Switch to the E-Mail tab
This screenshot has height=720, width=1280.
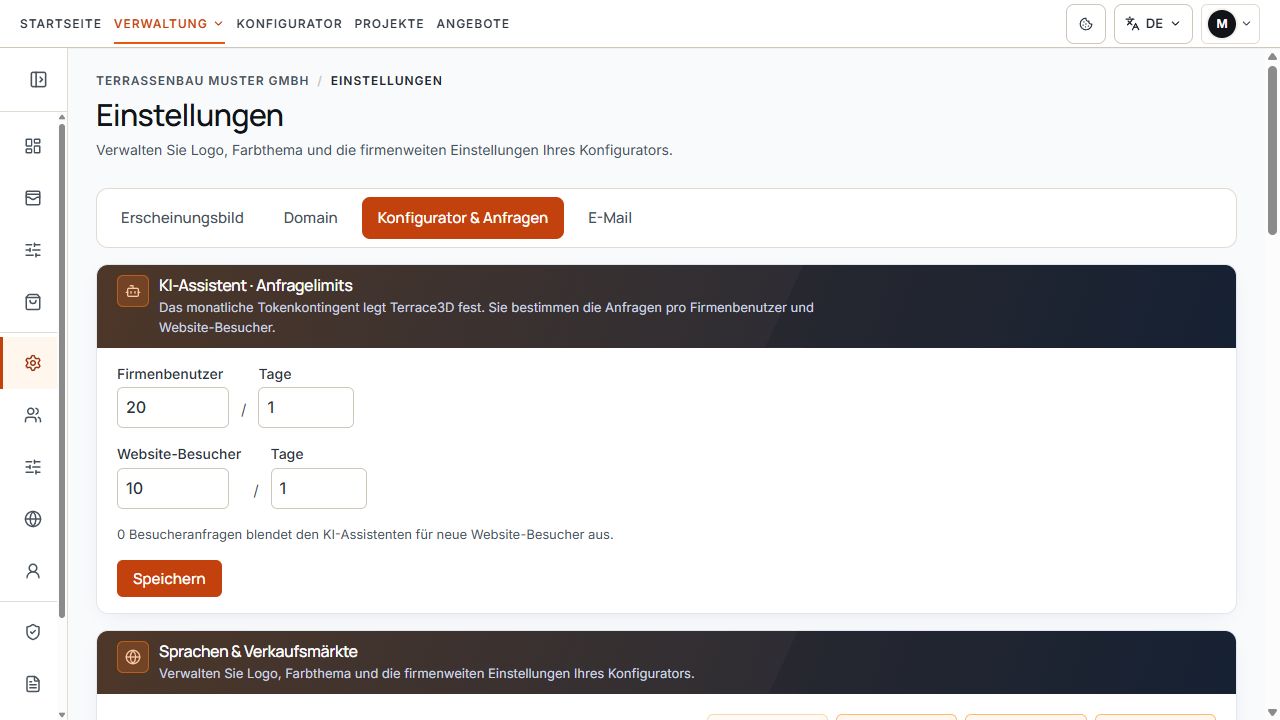(x=610, y=218)
